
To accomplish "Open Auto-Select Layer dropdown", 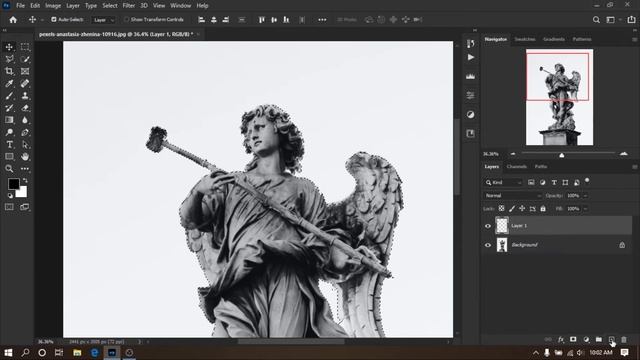I will 104,20.
